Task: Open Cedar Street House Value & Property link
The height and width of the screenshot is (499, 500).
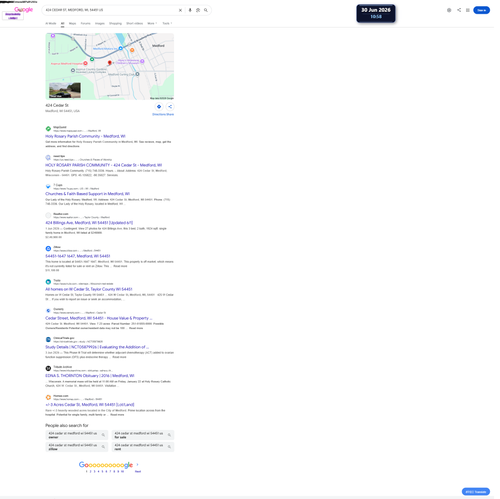Action: point(99,318)
